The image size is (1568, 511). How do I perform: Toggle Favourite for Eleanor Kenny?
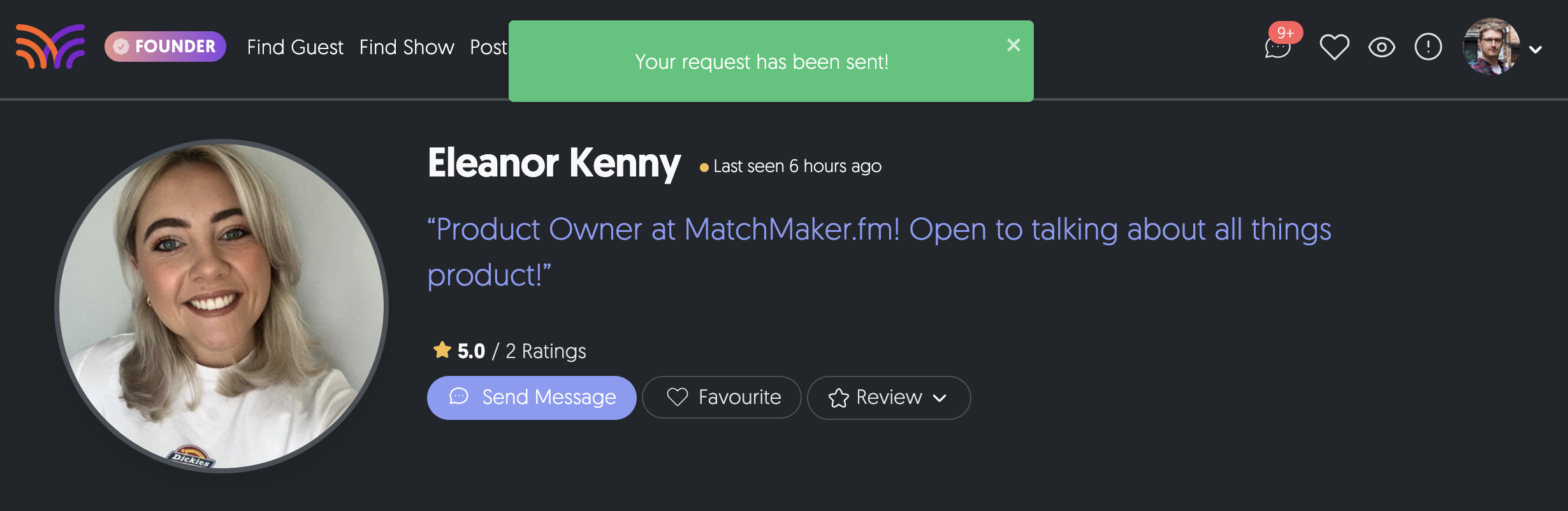tap(722, 398)
